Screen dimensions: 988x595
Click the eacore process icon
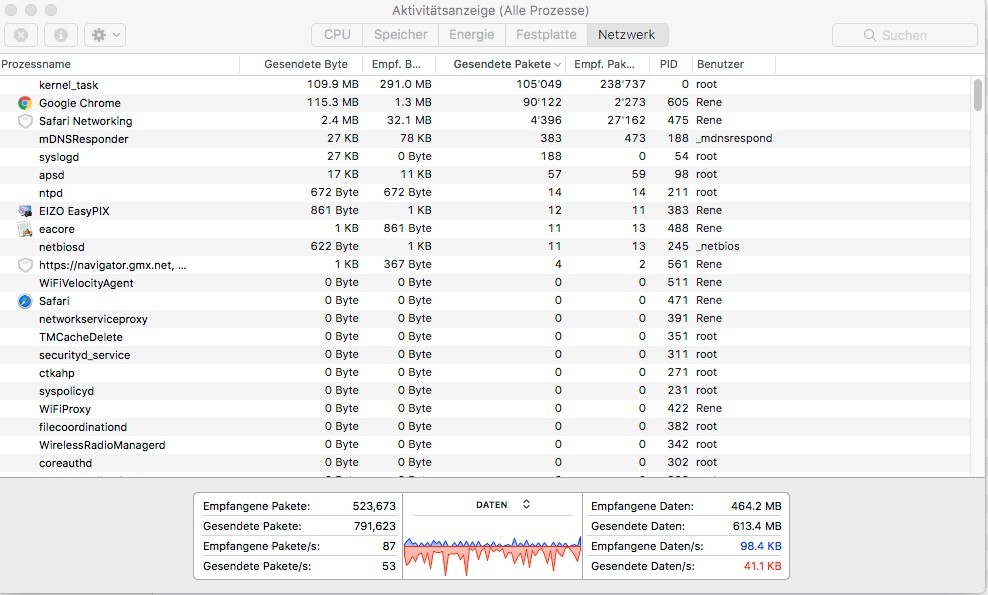(x=25, y=229)
